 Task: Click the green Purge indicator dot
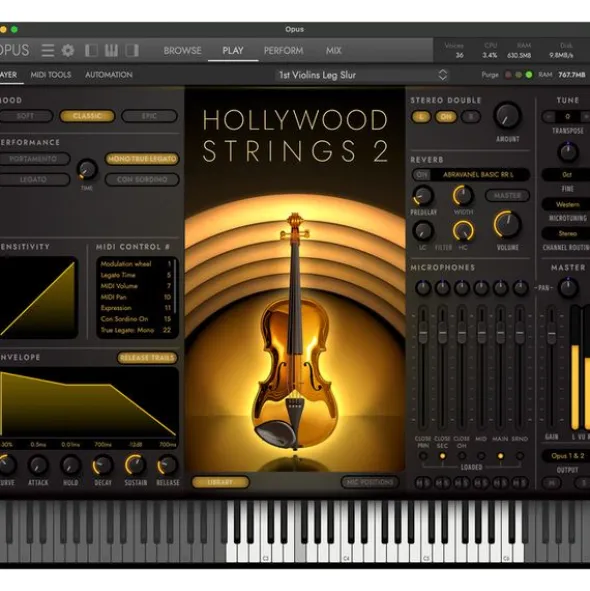[529, 75]
